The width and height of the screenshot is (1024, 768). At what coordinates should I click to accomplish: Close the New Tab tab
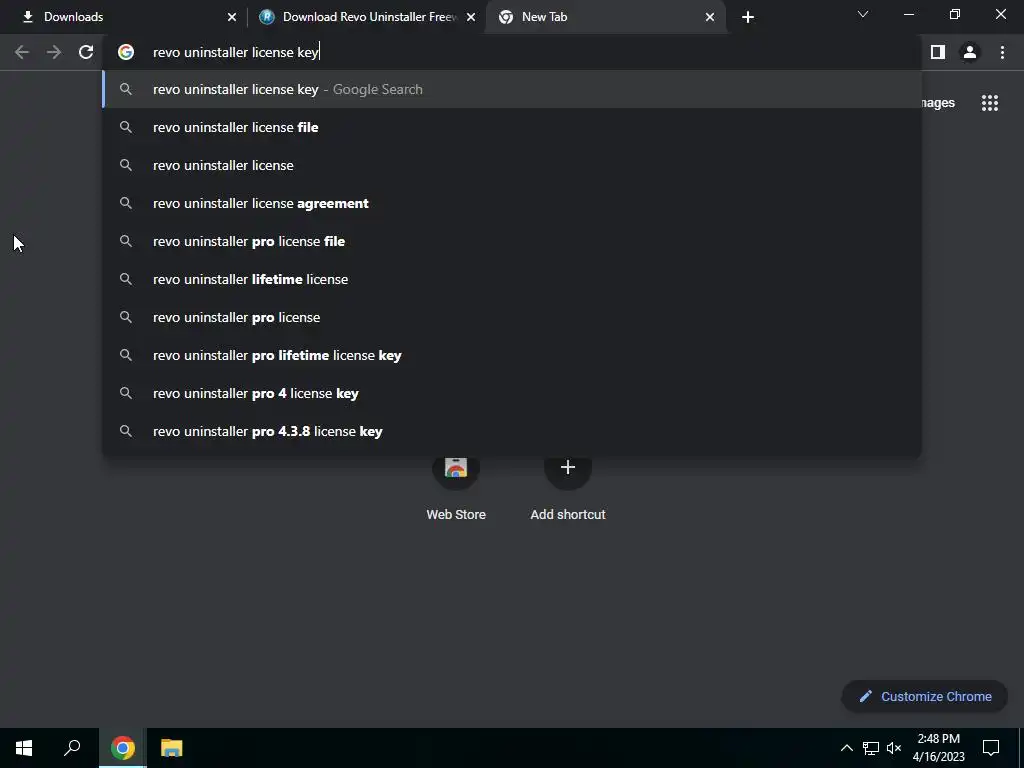(x=710, y=17)
